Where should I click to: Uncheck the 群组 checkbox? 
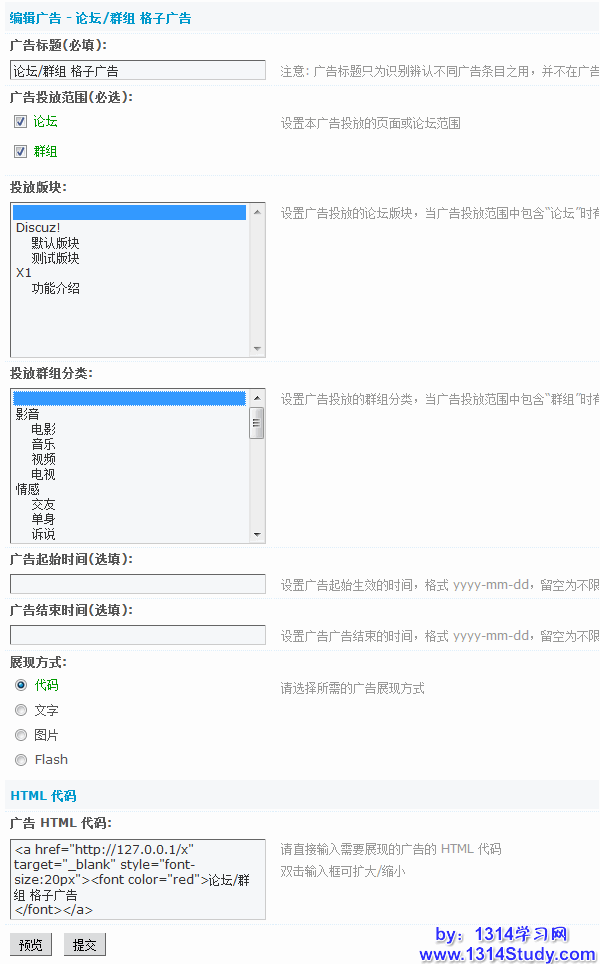click(x=20, y=152)
